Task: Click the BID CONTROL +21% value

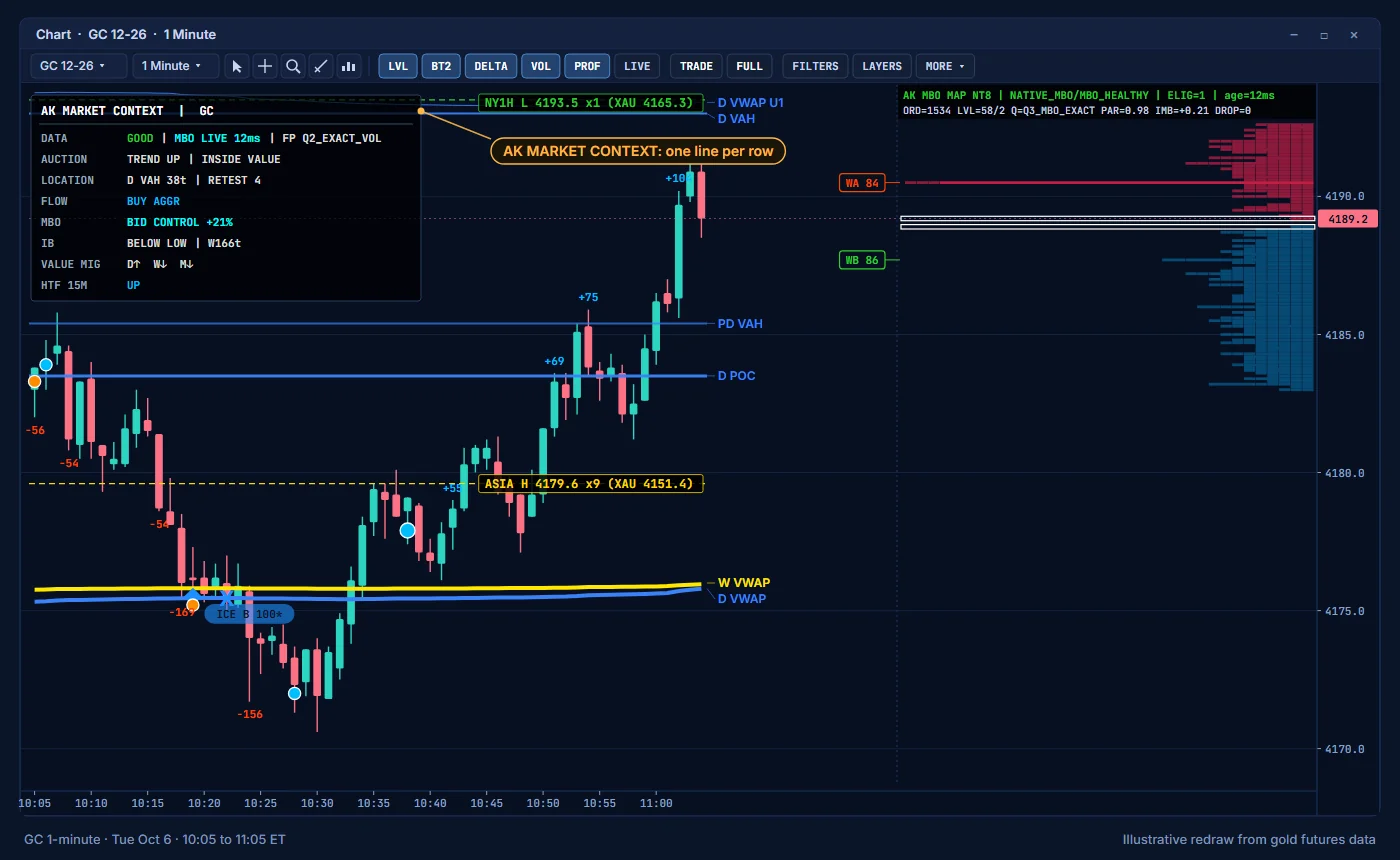Action: 180,222
